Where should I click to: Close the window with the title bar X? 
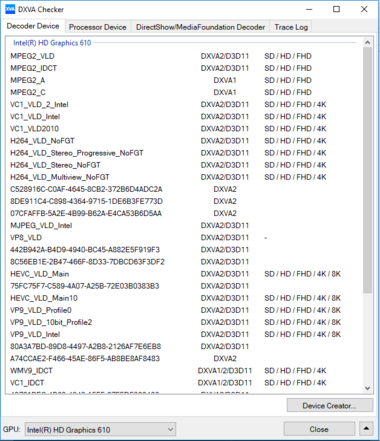[x=364, y=9]
